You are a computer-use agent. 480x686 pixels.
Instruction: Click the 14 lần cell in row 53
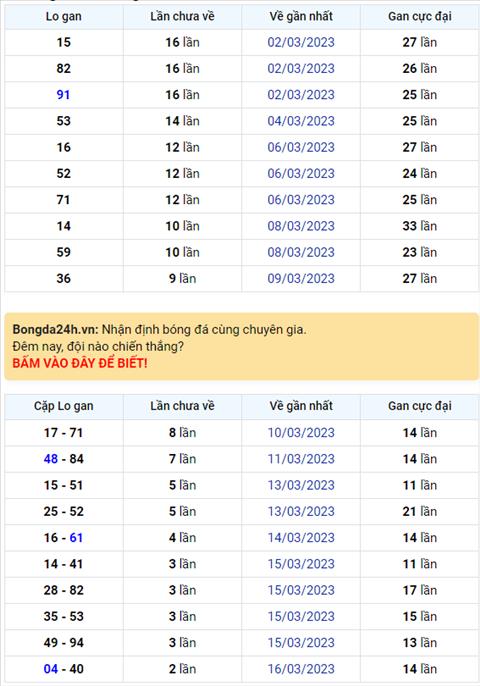click(x=182, y=121)
